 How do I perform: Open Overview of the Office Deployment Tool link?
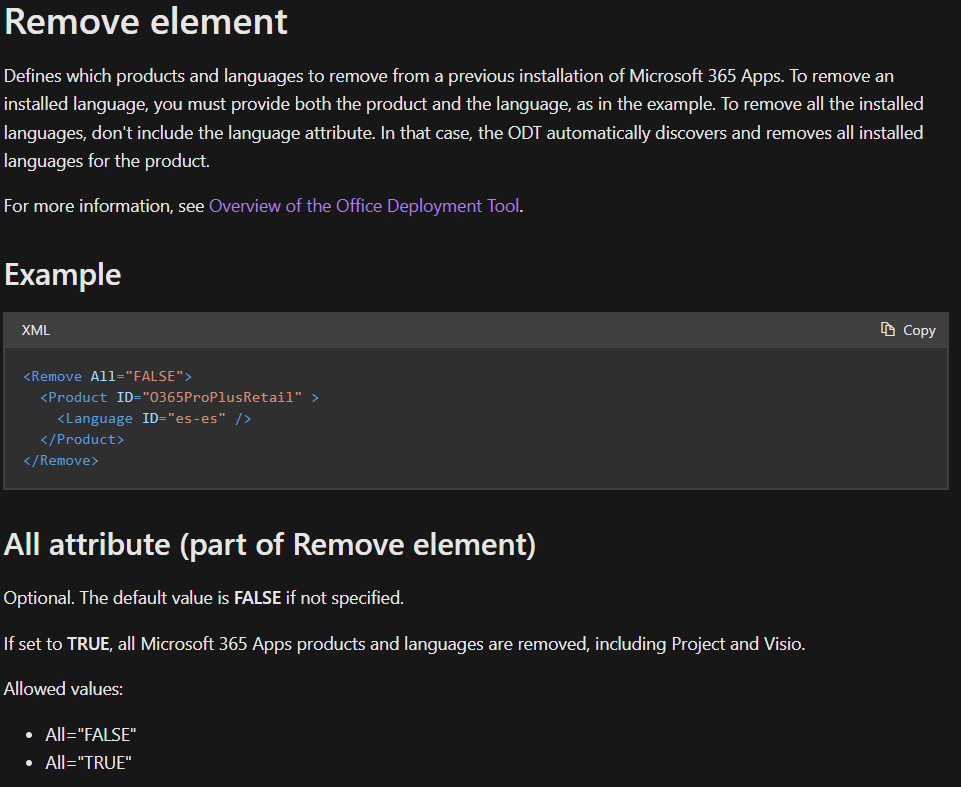point(364,206)
